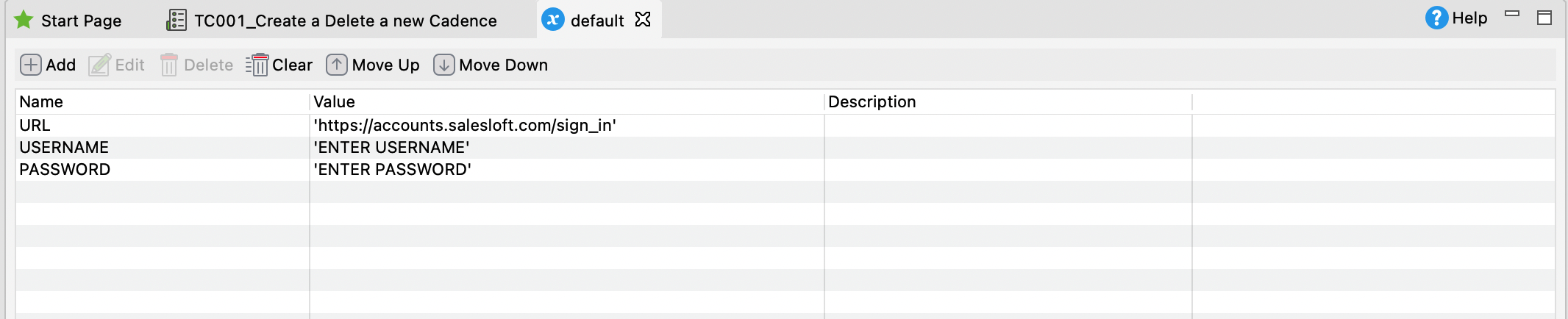Select the PASSWORD variable name cell
The width and height of the screenshot is (1568, 319).
(65, 170)
